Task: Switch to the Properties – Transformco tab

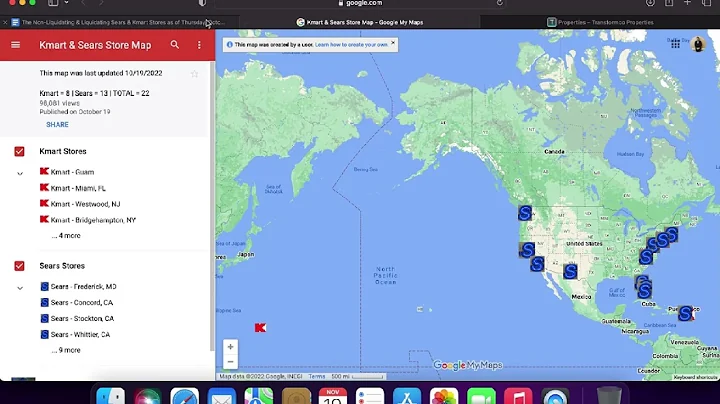Action: pos(600,22)
